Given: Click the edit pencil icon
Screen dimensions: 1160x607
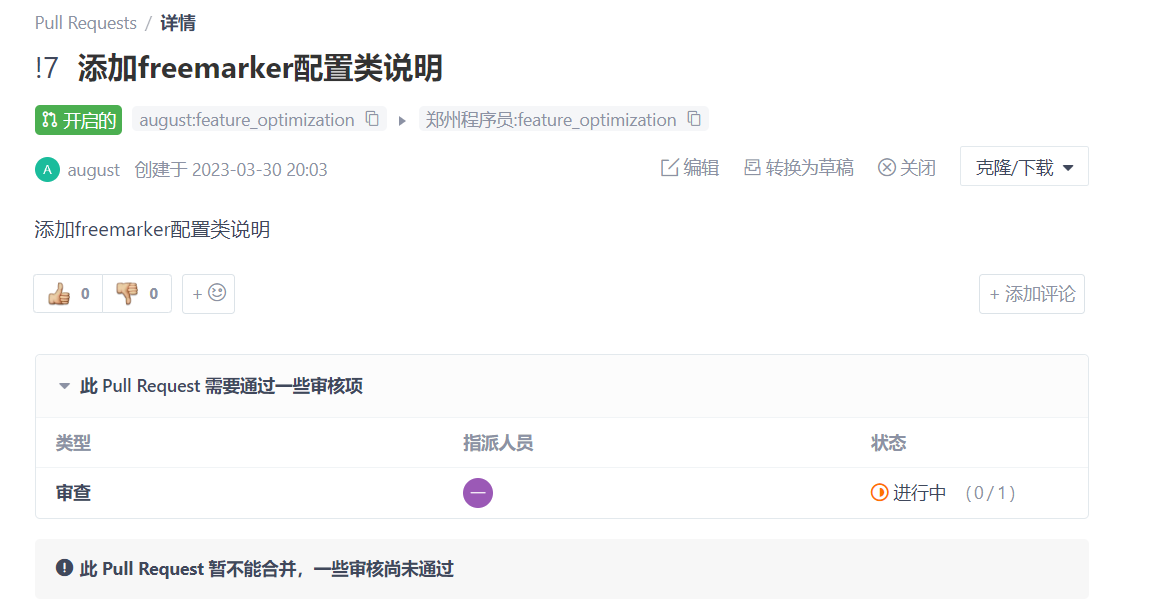Looking at the screenshot, I should point(670,168).
